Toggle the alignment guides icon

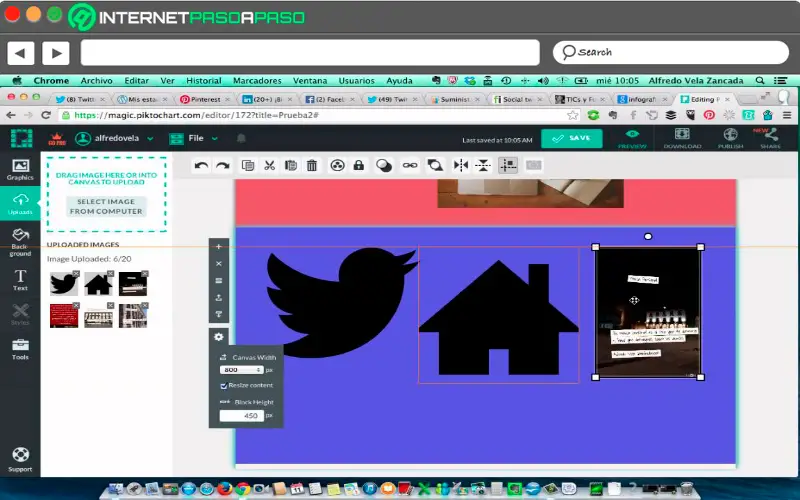click(508, 165)
